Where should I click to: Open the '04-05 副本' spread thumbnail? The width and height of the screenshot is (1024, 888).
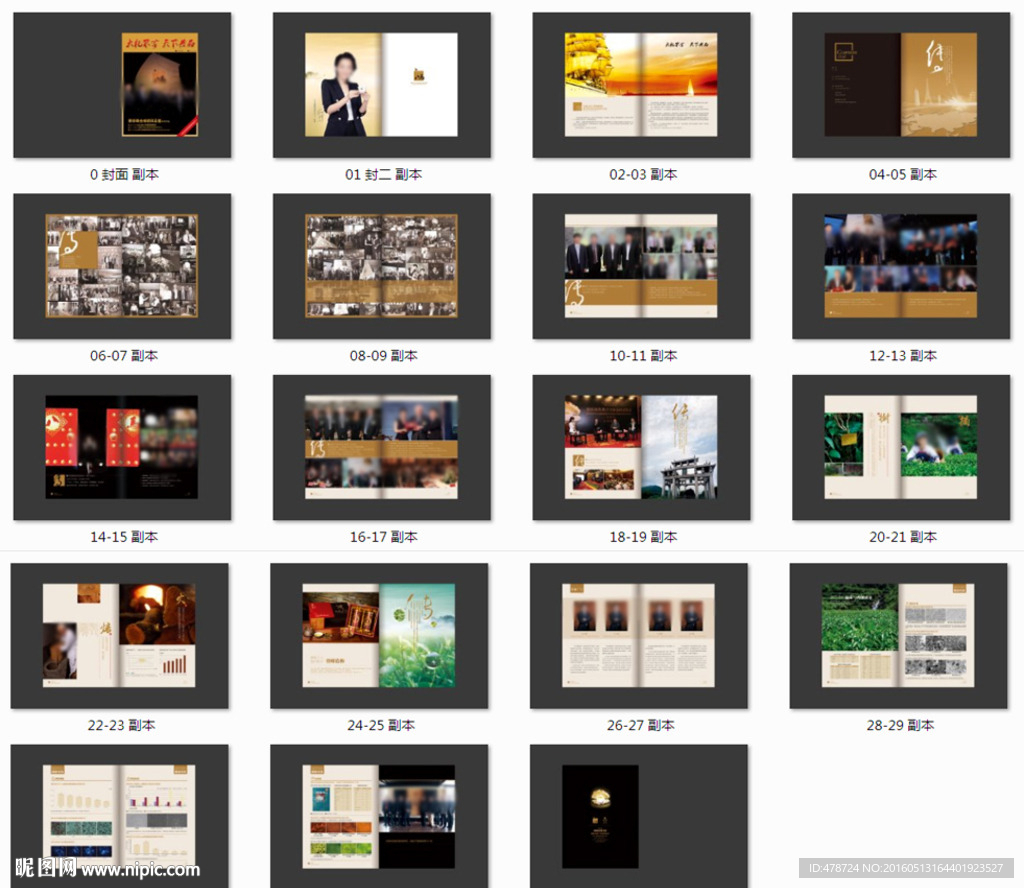click(901, 85)
